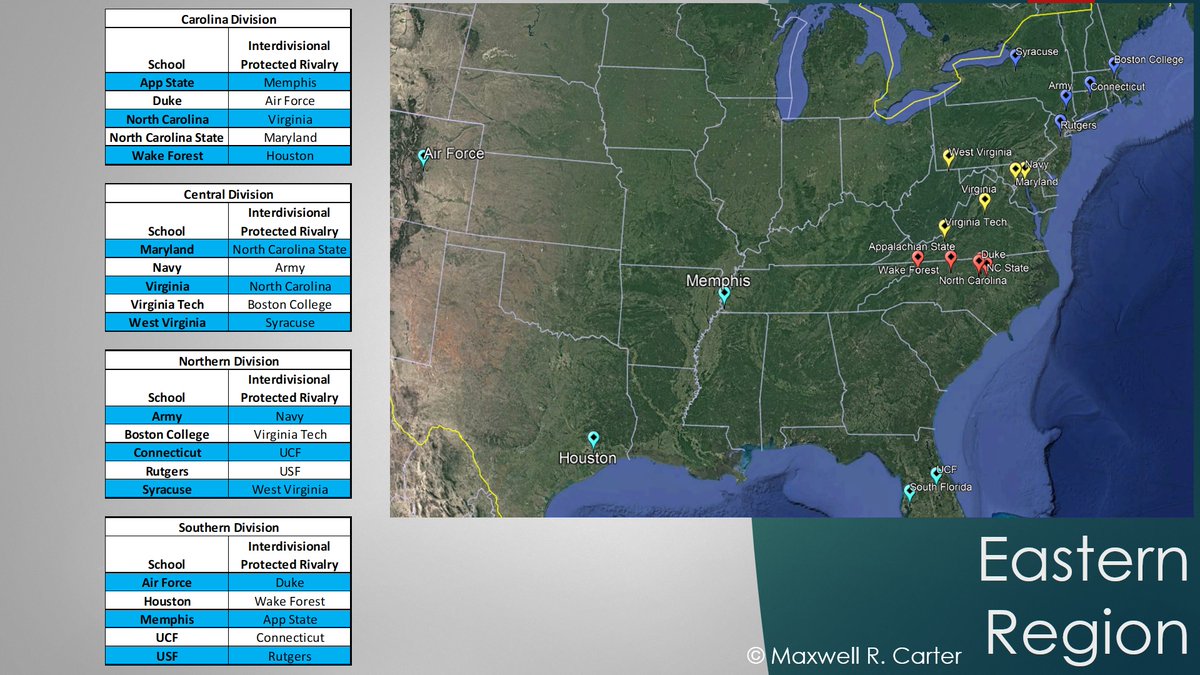This screenshot has height=675, width=1200.
Task: Select the Virginia map pin
Action: [x=984, y=201]
